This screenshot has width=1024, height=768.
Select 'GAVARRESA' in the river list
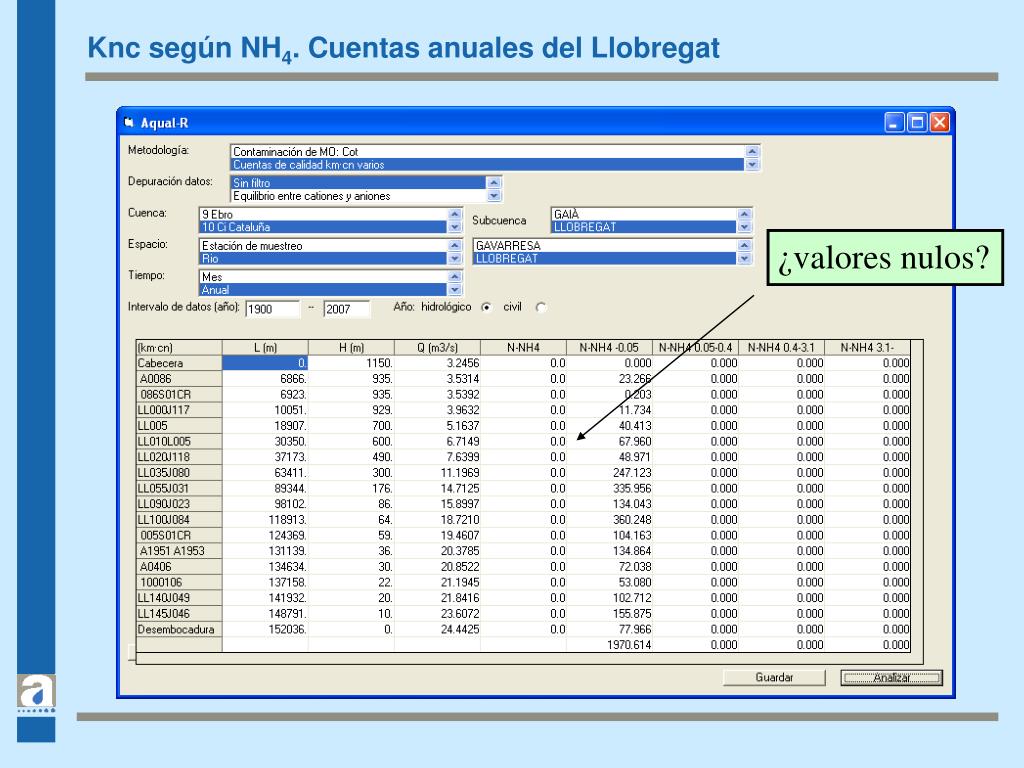tap(605, 246)
